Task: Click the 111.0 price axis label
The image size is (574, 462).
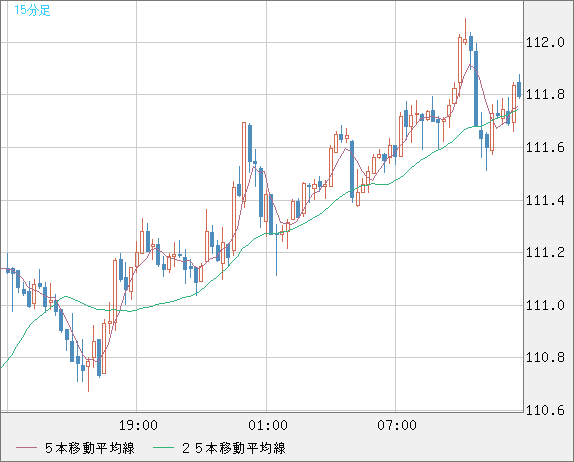Action: (545, 305)
